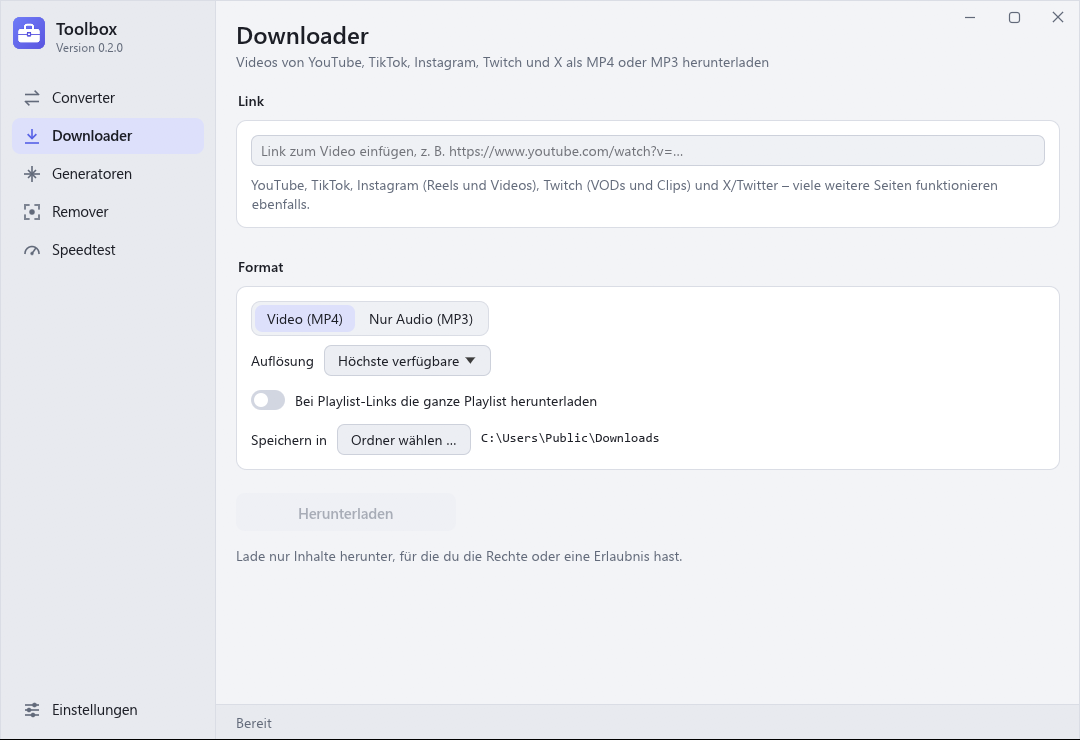Screen dimensions: 1080x740
Task: Minimize the Toolbox window
Action: (970, 17)
